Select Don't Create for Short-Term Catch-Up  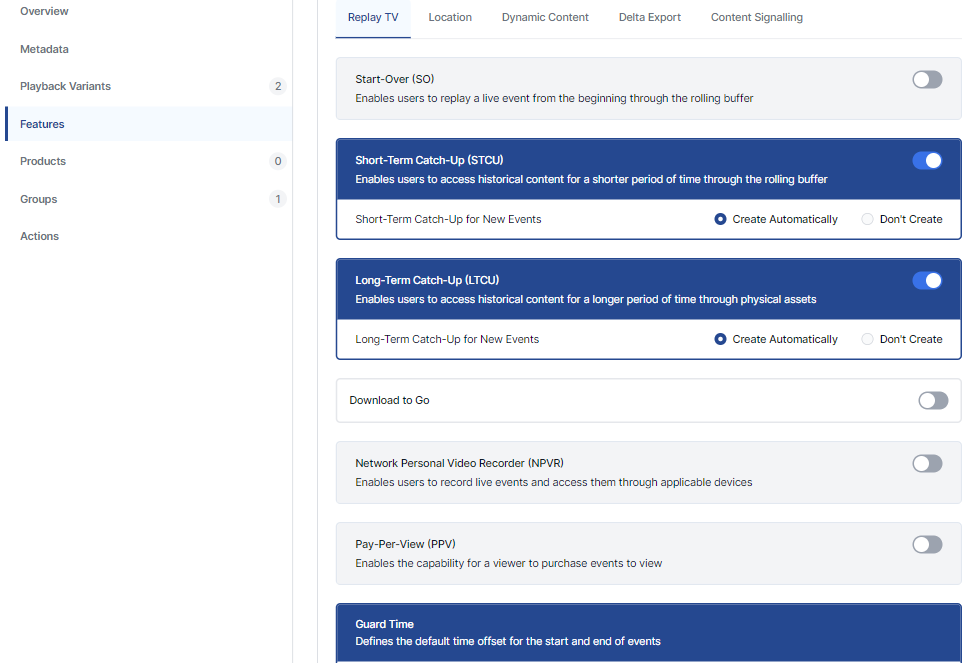tap(868, 219)
